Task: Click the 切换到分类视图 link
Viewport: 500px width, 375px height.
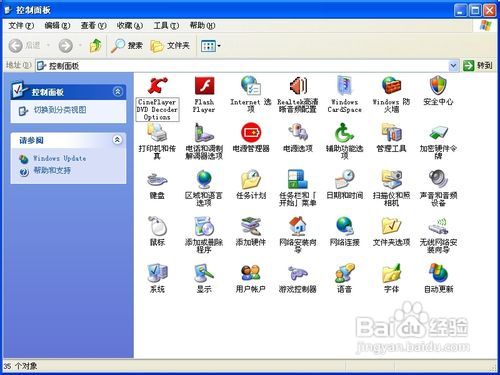Action: (60, 110)
